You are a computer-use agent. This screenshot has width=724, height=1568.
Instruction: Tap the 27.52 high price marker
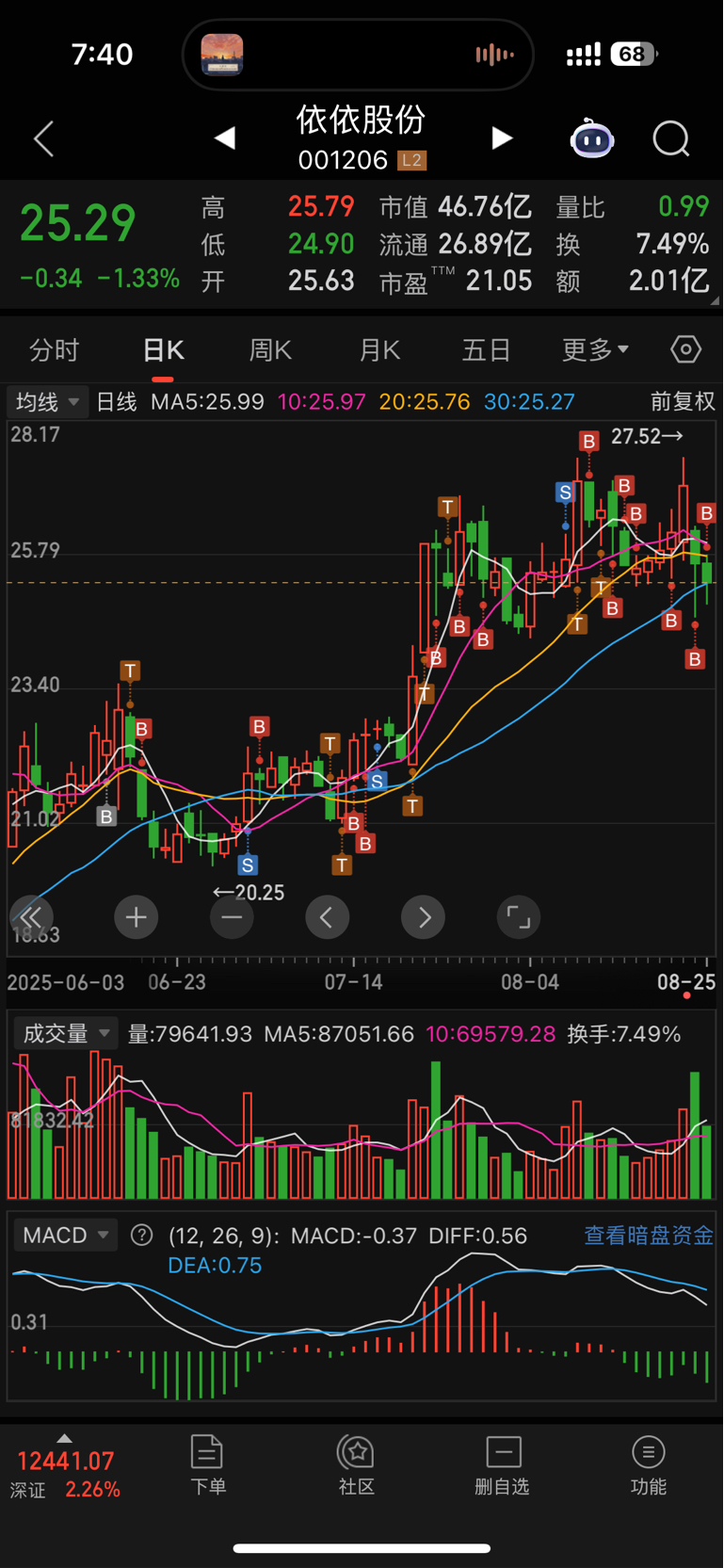click(x=647, y=436)
